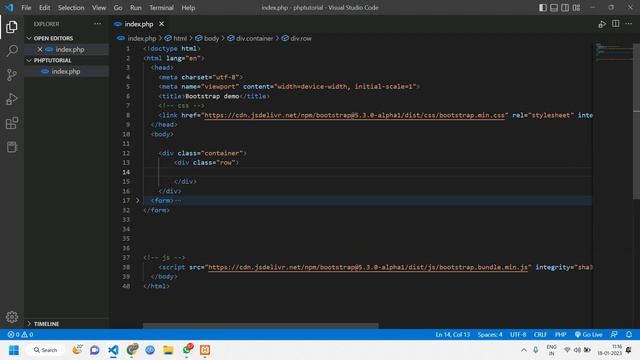Click the Run Code icon in editor toolbar
Viewport: 640px width, 360px height.
point(602,24)
